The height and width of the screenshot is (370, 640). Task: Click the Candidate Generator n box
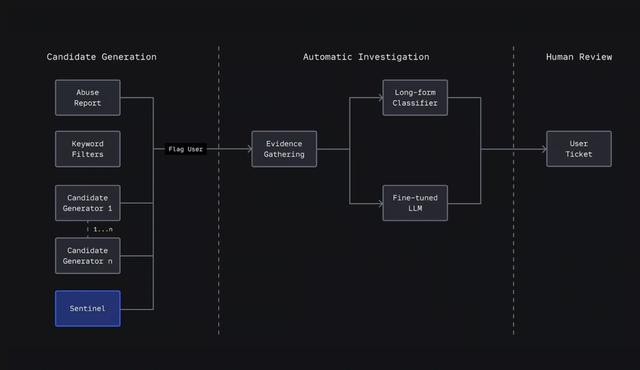pos(88,256)
